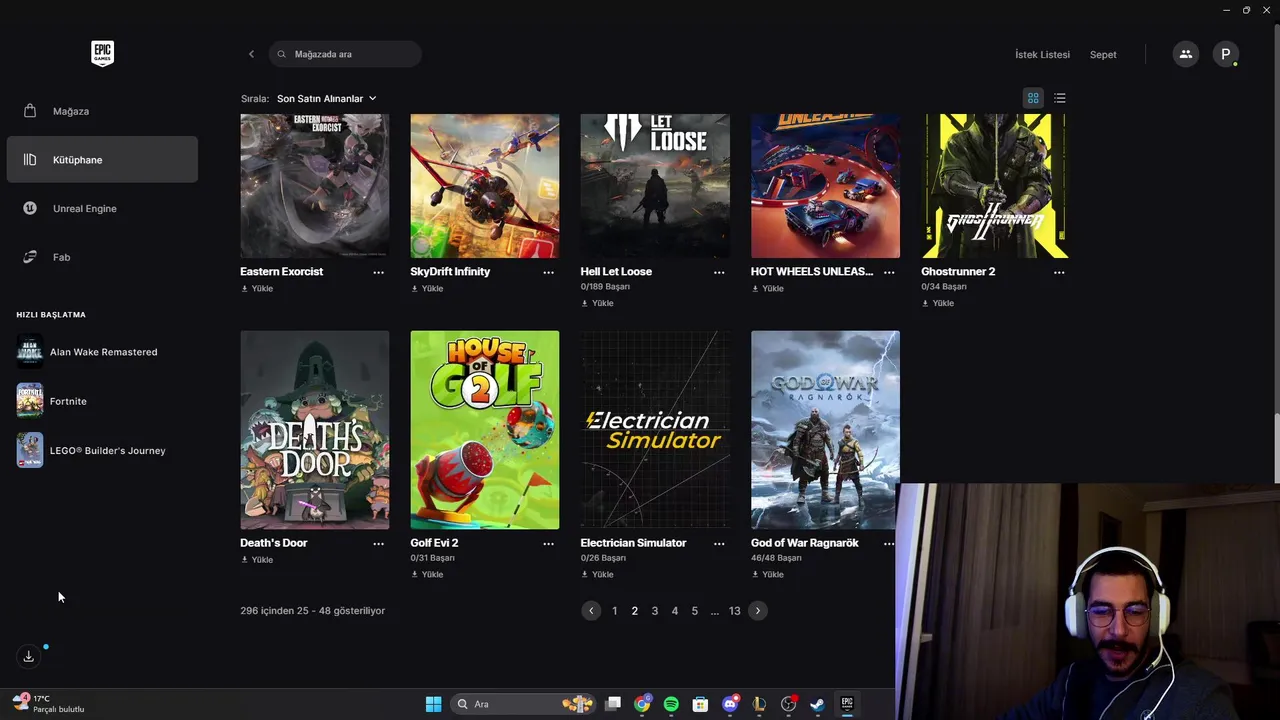Install Death's Door via Yükle
1280x720 pixels.
[x=257, y=560]
